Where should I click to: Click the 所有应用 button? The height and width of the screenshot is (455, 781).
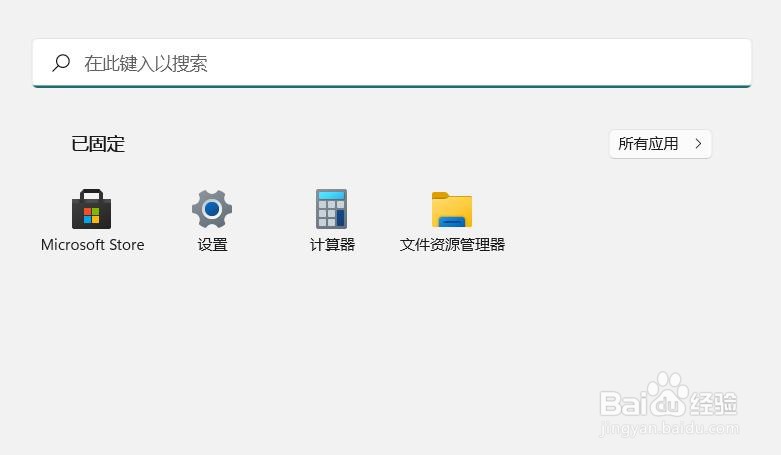[660, 144]
